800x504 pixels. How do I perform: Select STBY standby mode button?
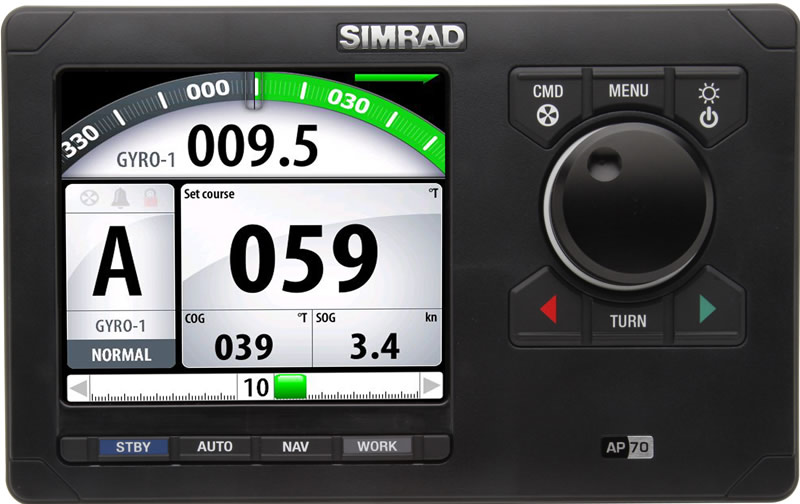pos(133,447)
